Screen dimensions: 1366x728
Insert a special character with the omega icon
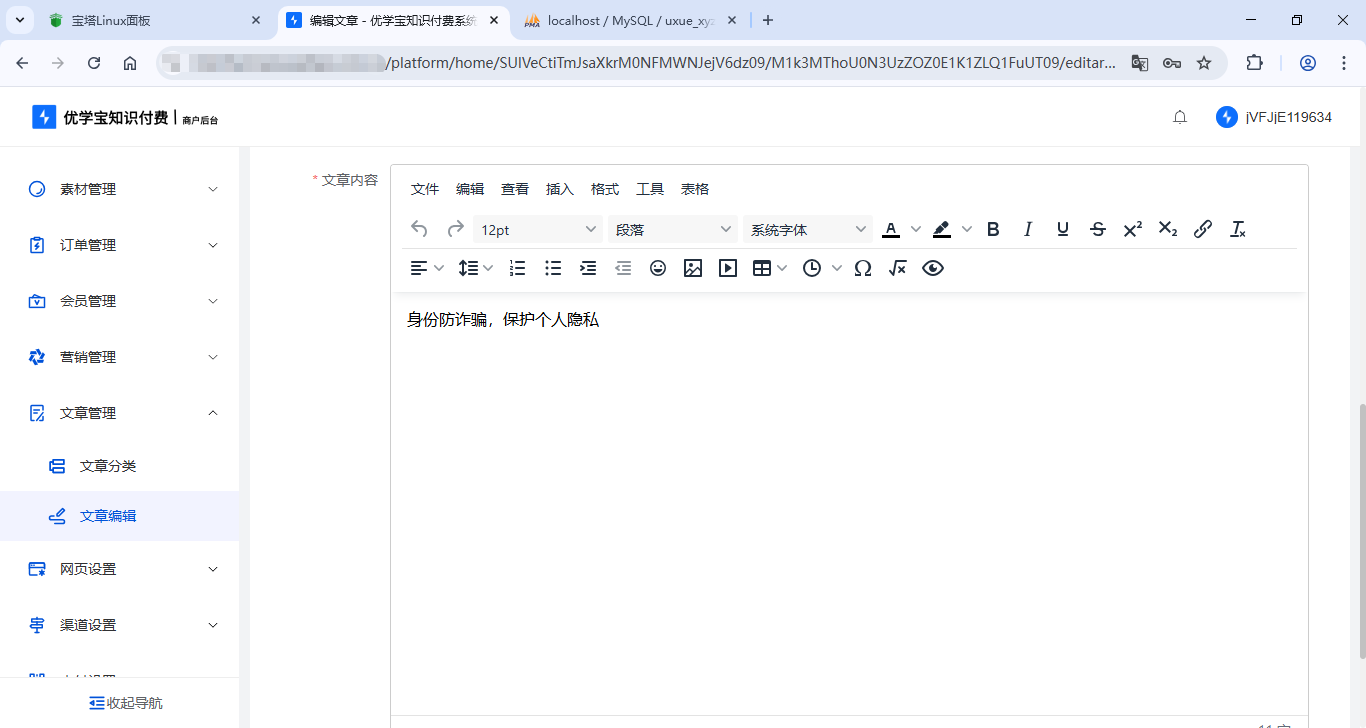click(863, 267)
